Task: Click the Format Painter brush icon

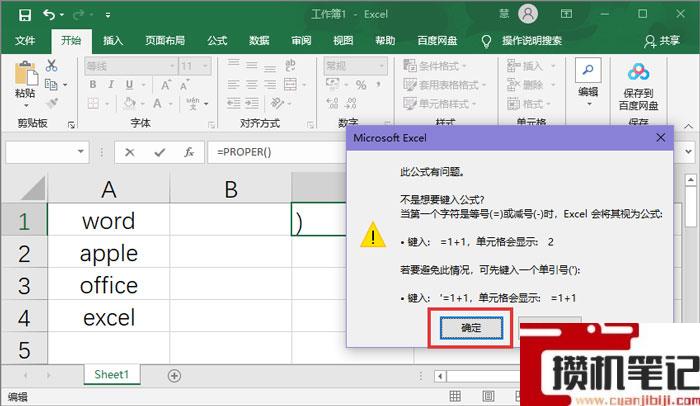Action: pos(52,104)
